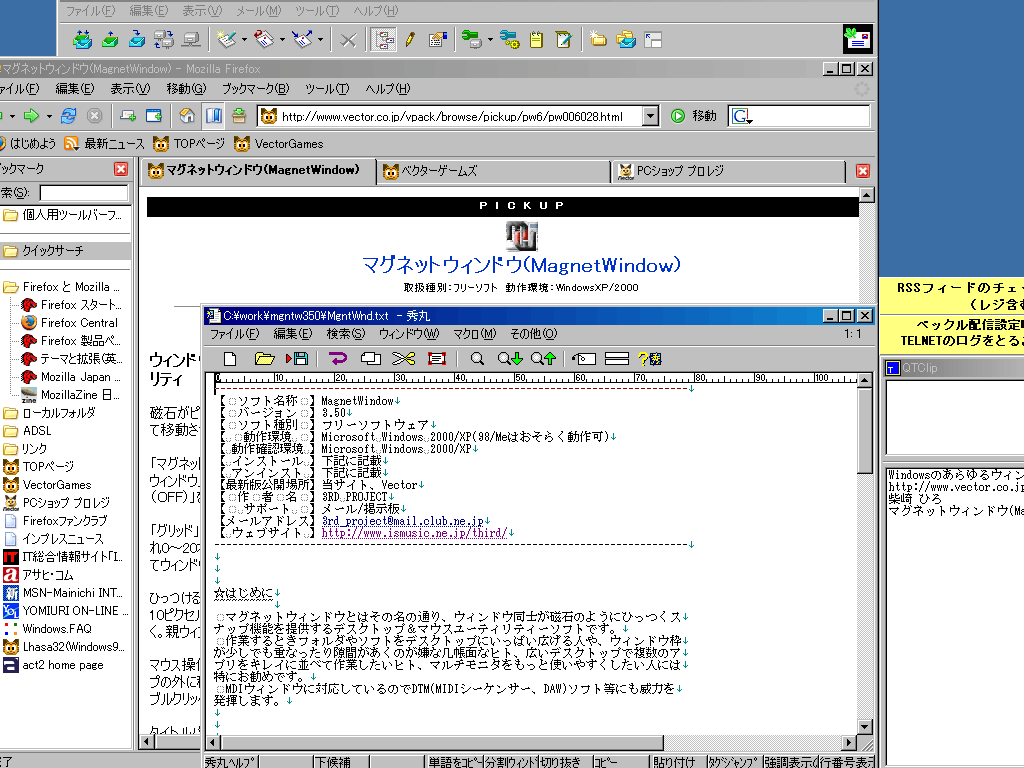Go to Firefox home page
This screenshot has width=1024, height=768.
pos(187,116)
